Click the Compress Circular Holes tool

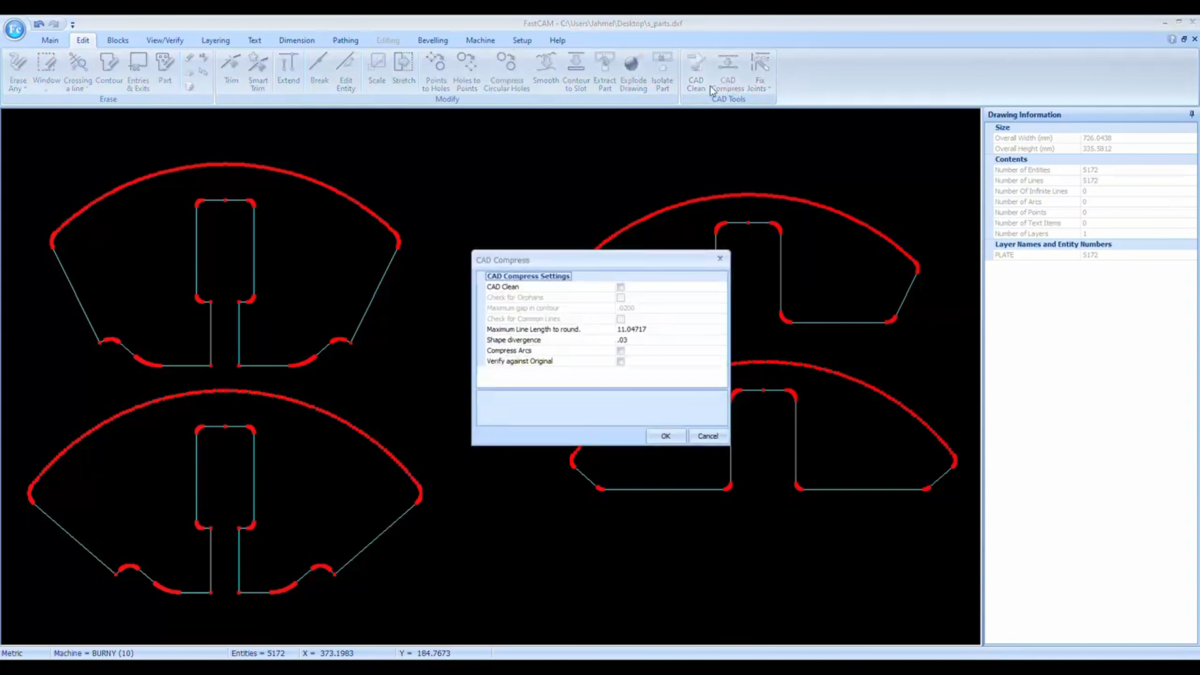coord(507,72)
